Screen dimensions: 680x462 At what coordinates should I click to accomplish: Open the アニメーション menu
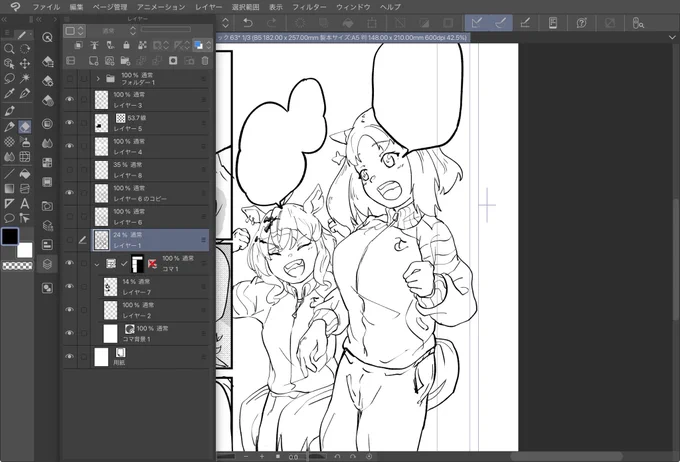tap(161, 7)
